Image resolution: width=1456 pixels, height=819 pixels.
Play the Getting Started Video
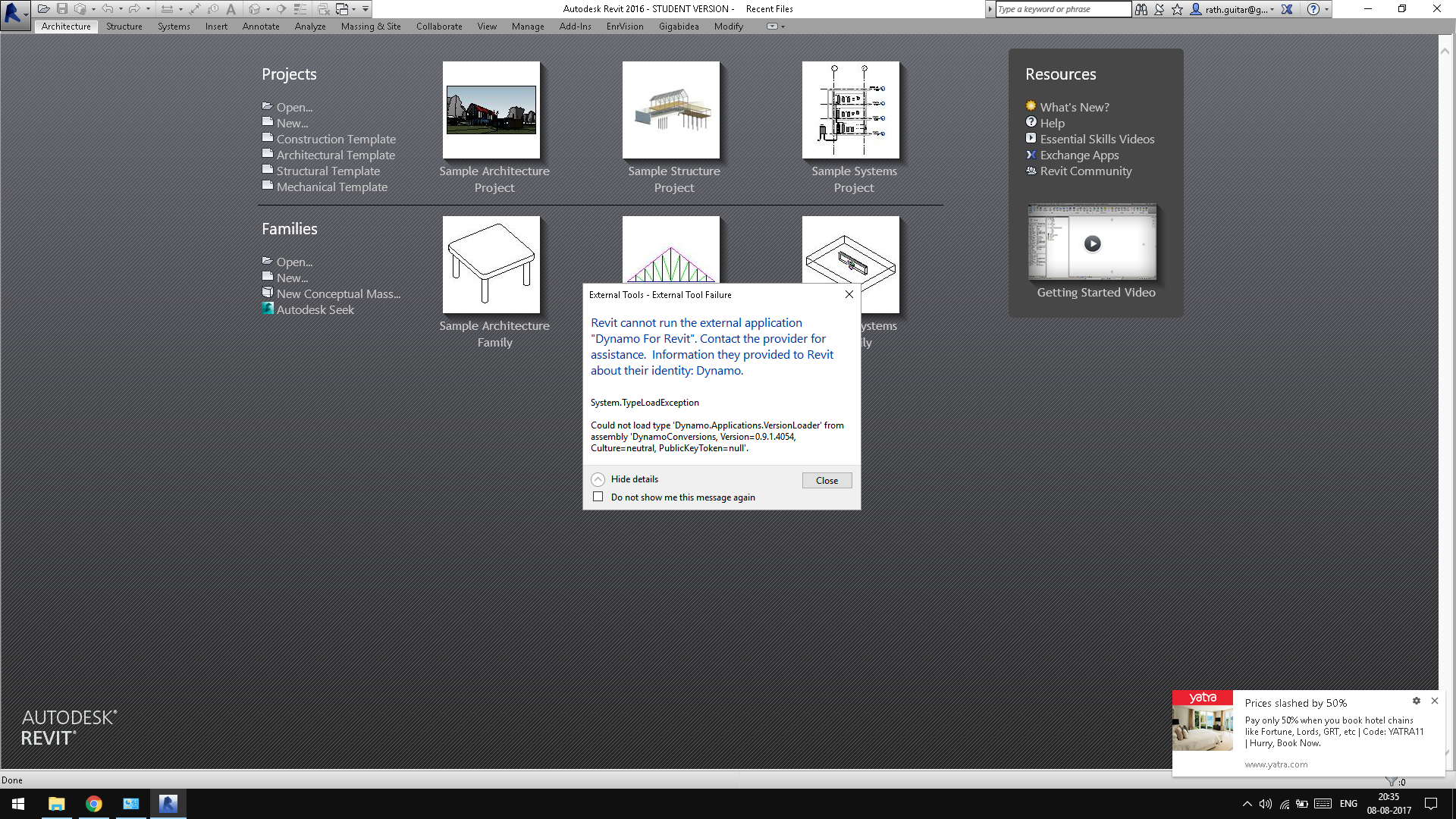click(x=1092, y=243)
